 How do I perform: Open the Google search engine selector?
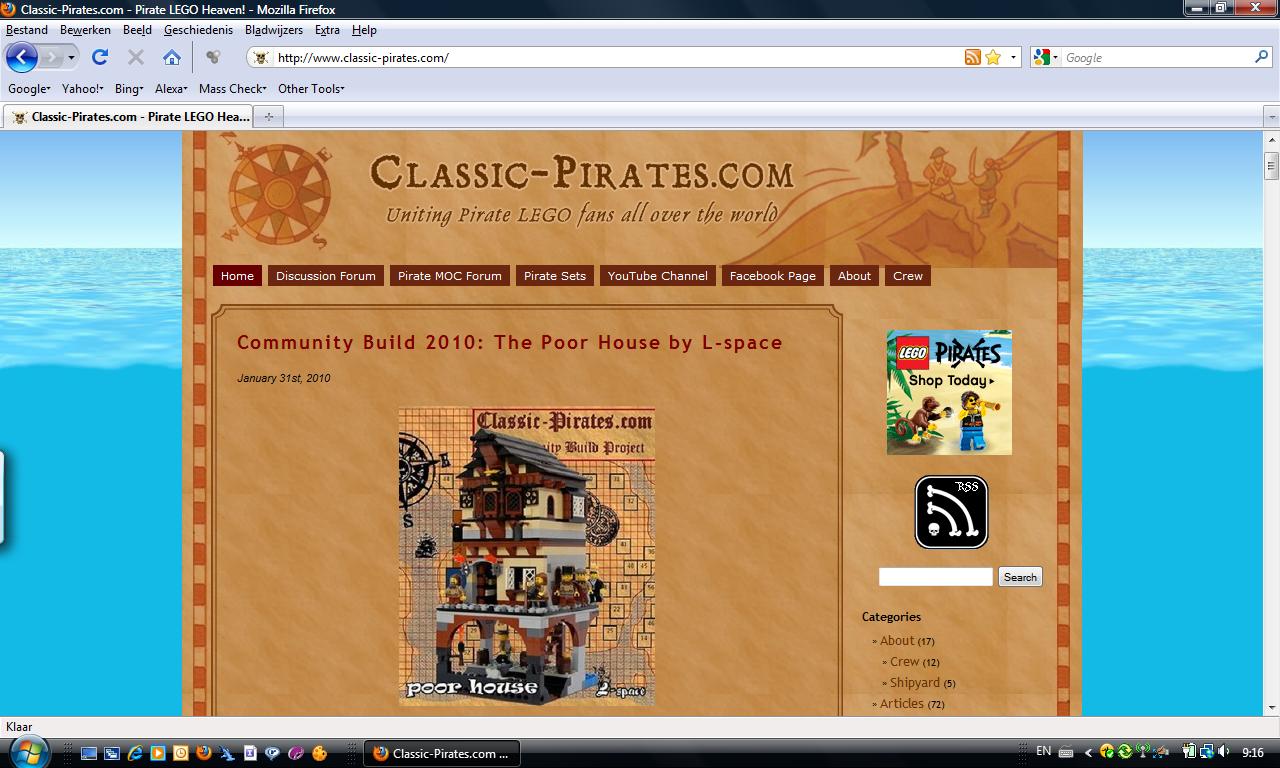point(1045,57)
